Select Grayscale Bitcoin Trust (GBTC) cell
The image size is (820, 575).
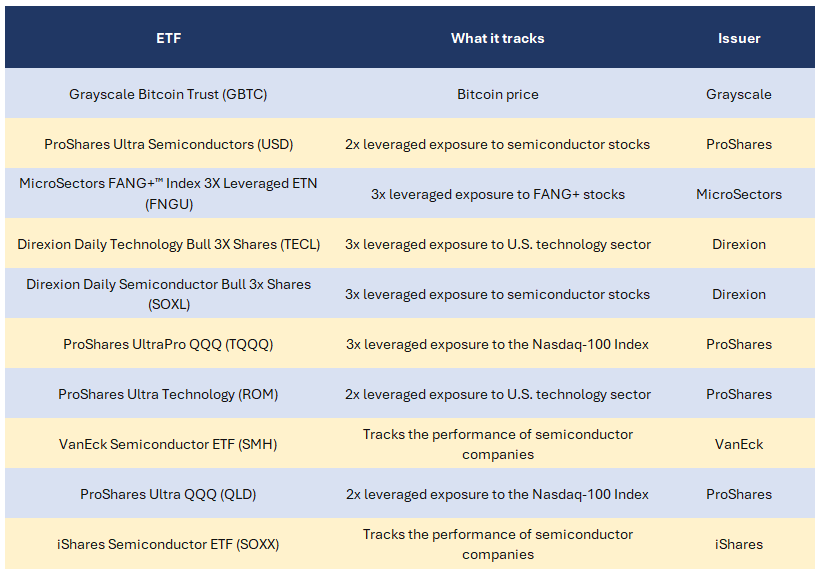tap(168, 94)
